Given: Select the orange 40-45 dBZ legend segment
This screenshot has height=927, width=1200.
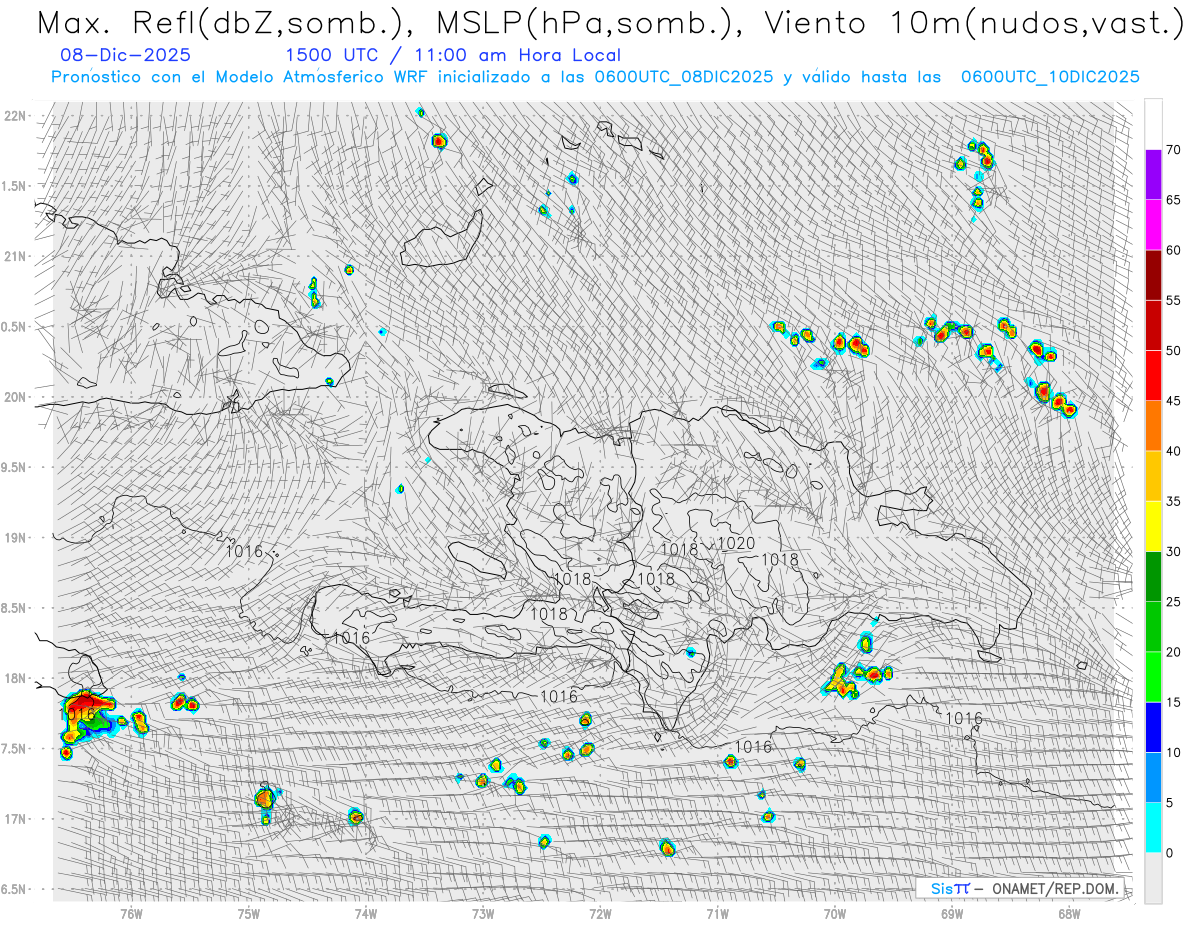Looking at the screenshot, I should click(x=1153, y=426).
